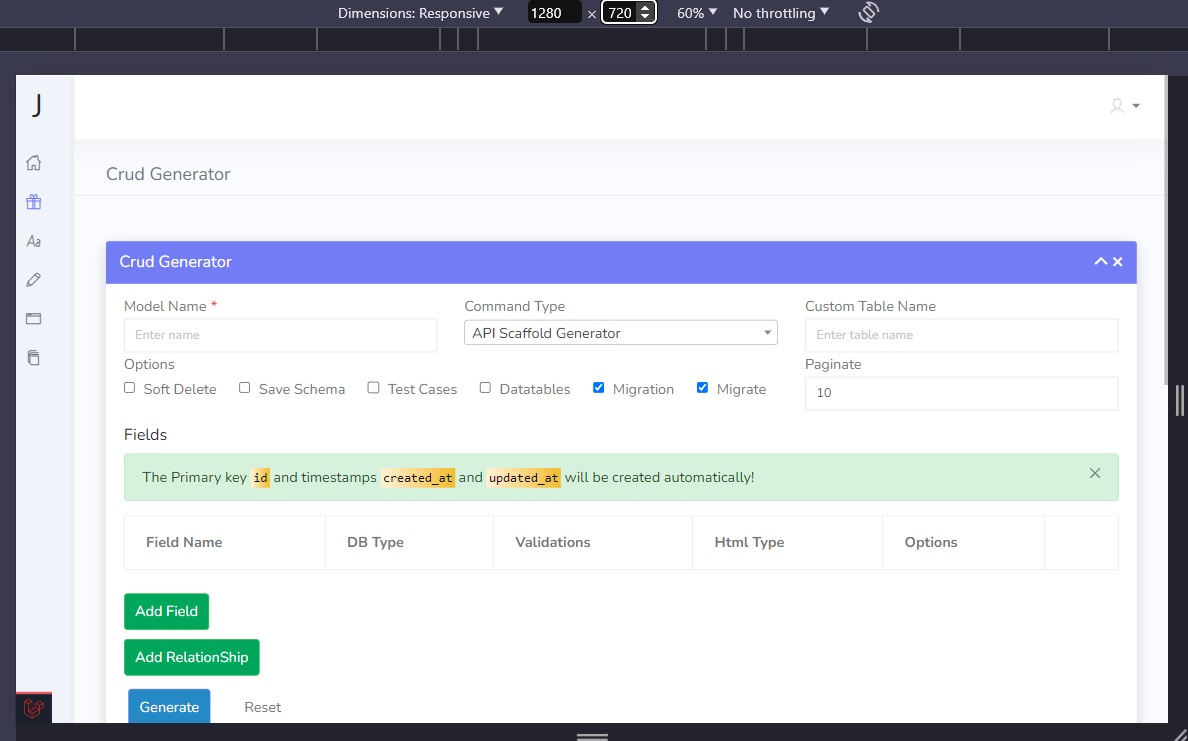Open the Command Type dropdown

[x=620, y=331]
